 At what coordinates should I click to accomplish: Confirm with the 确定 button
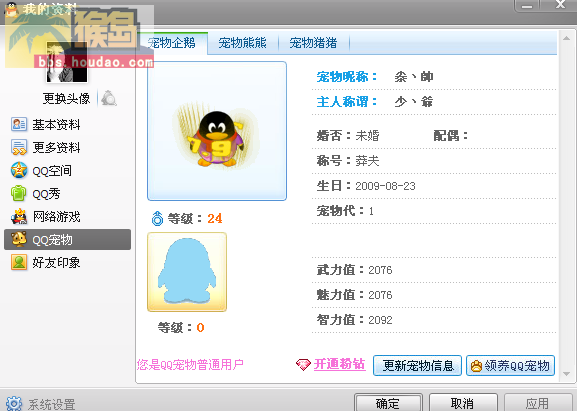click(x=388, y=403)
